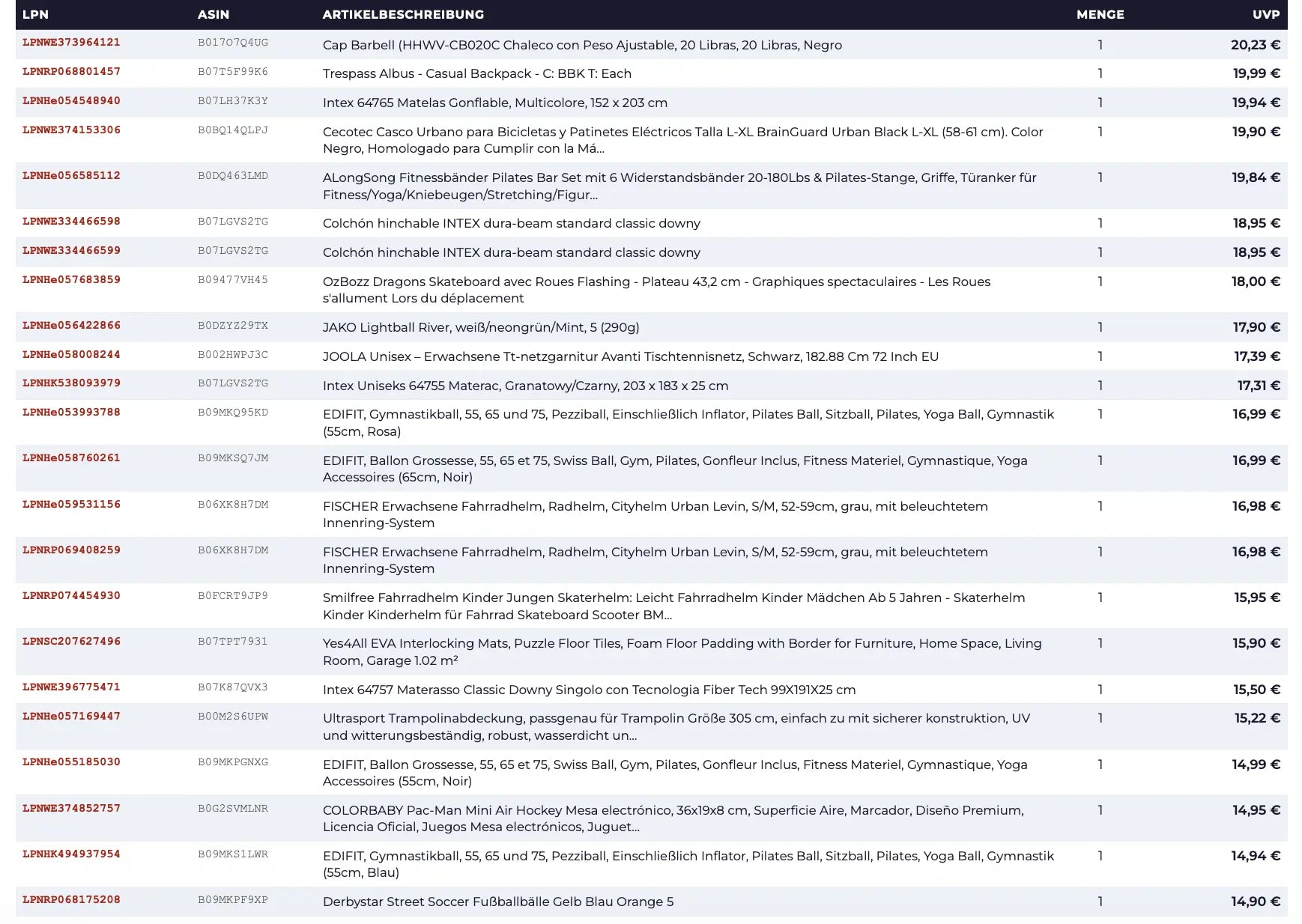Click the ALongSong Fitnessbänder description
1302x924 pixels.
click(x=679, y=186)
